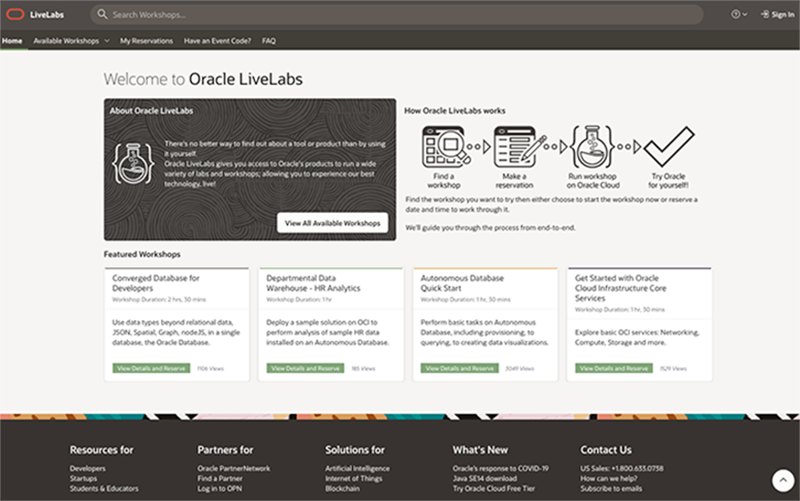Click the scroll-to-top arrow button

coord(783,480)
